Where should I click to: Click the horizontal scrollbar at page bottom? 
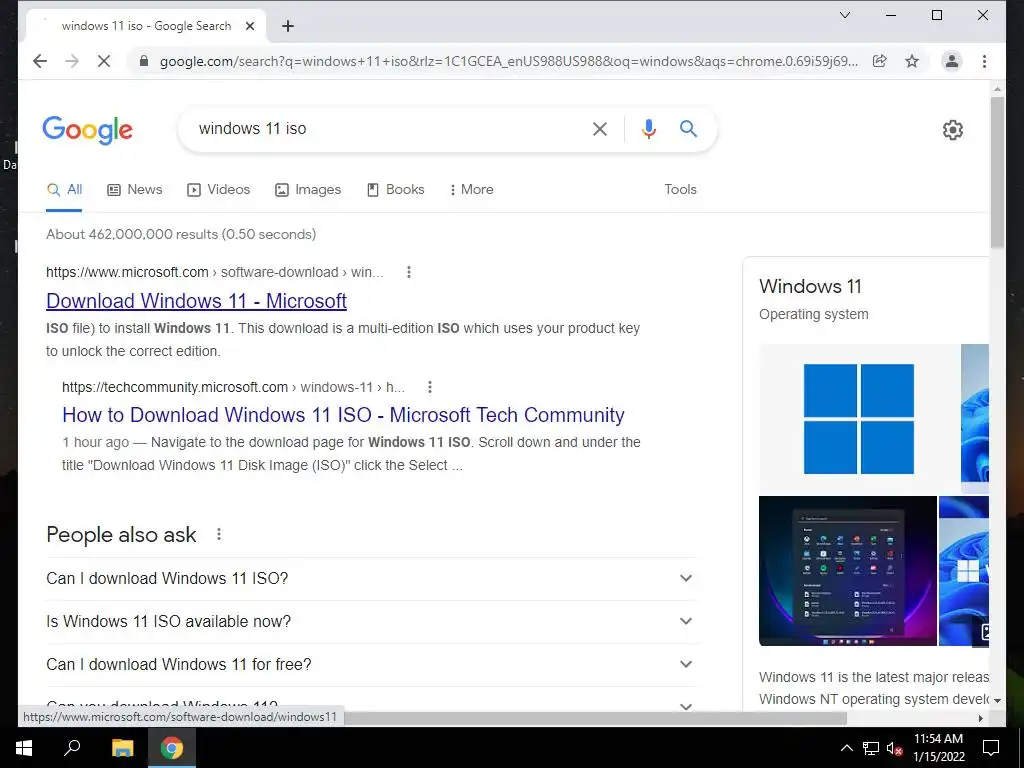[x=596, y=718]
